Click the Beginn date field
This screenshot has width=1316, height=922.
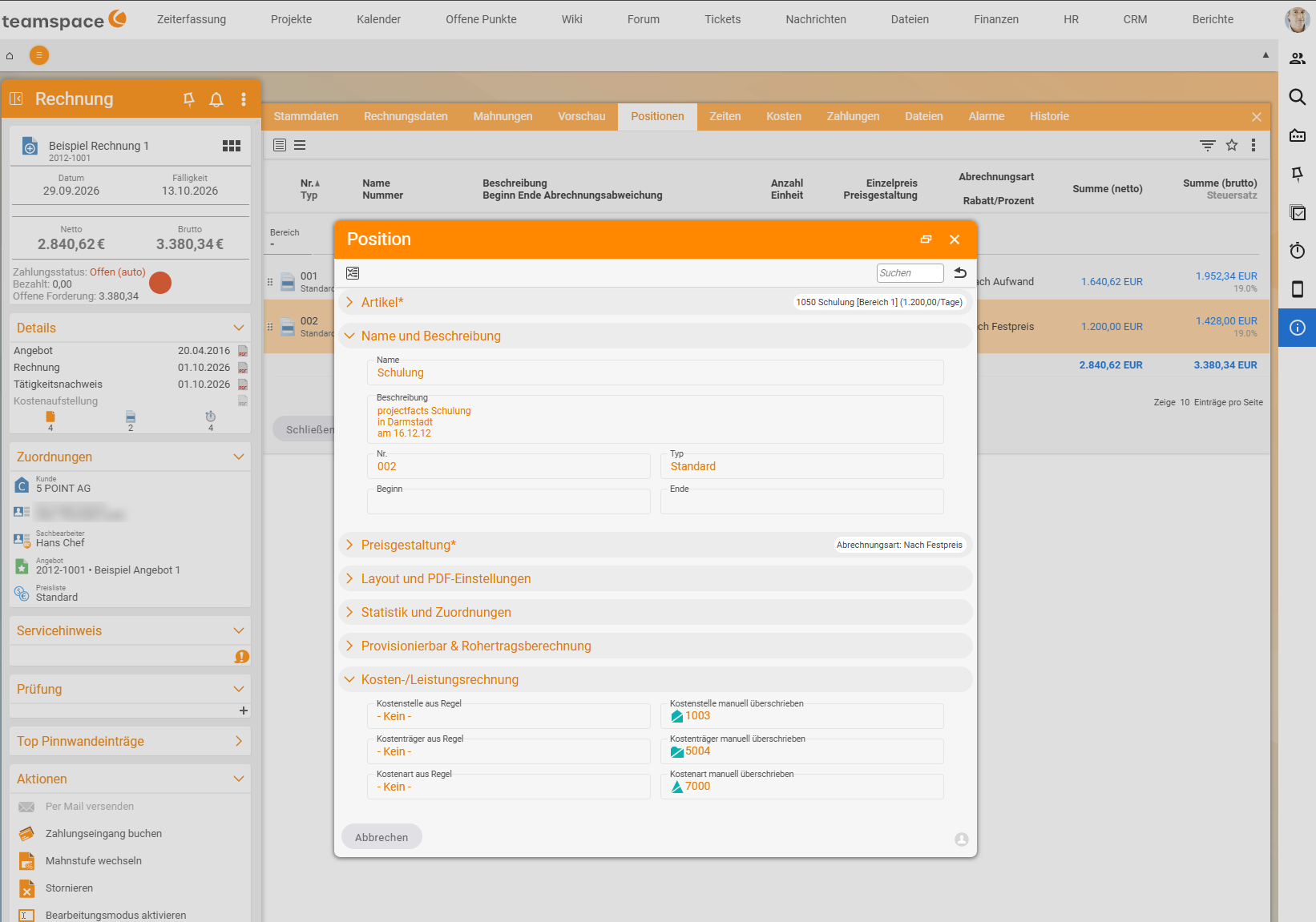(508, 501)
